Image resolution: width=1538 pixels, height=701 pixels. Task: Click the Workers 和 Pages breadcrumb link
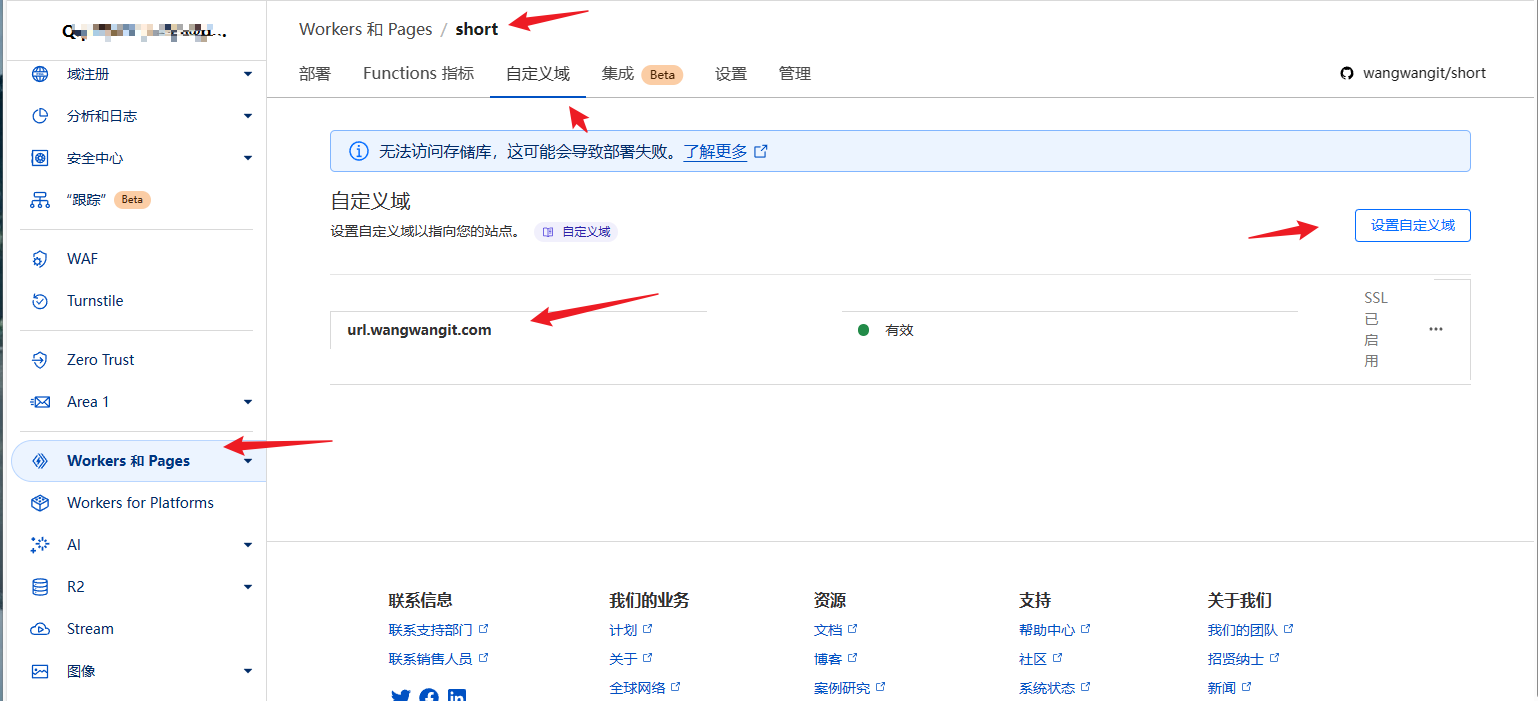click(365, 29)
